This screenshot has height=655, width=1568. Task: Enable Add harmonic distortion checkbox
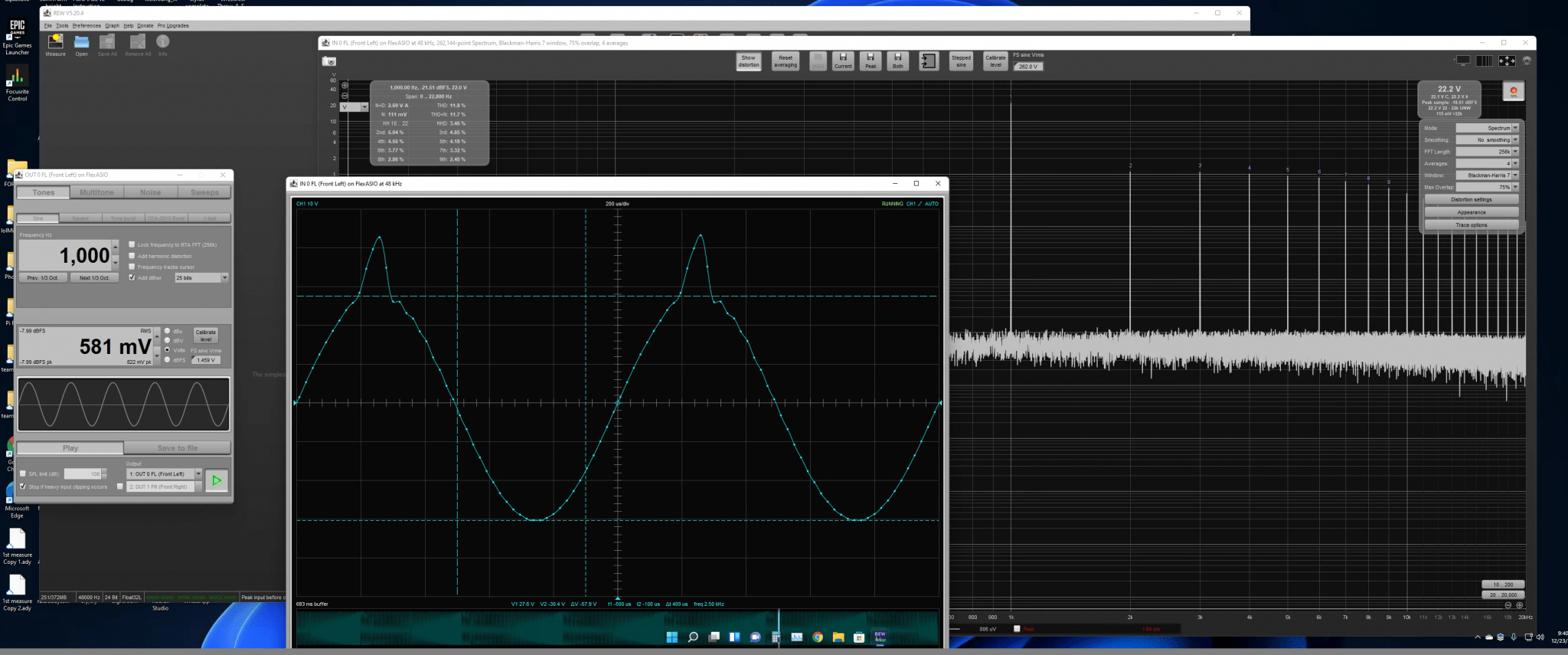coord(132,256)
